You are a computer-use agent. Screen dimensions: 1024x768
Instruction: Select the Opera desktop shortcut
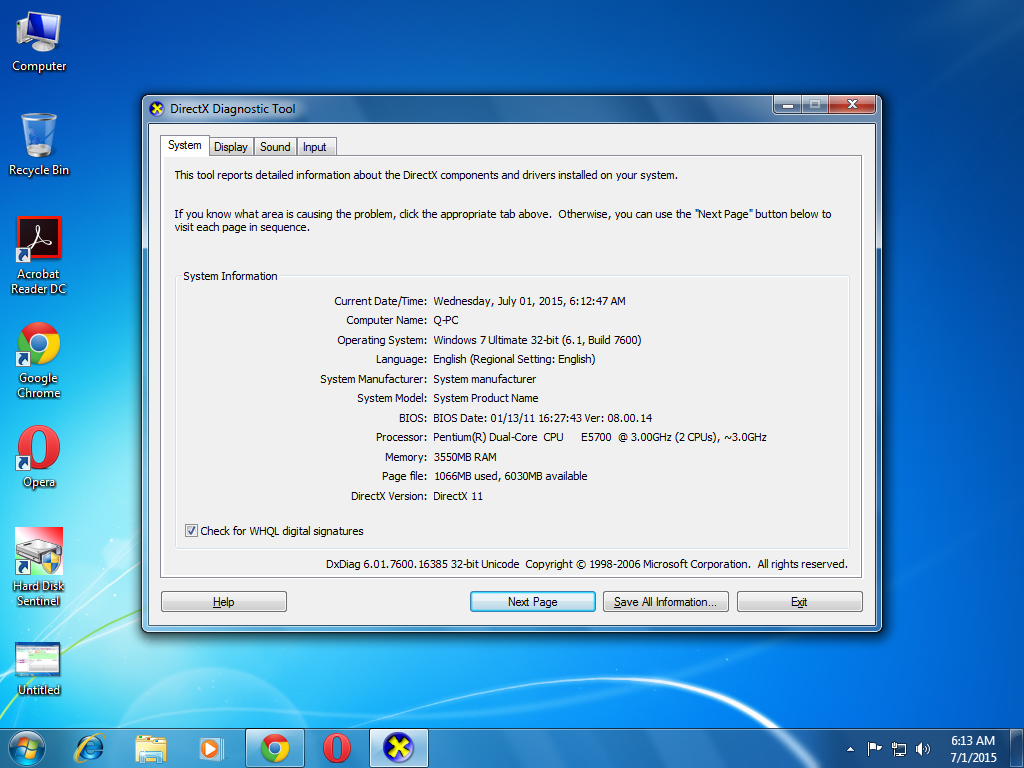click(x=39, y=456)
